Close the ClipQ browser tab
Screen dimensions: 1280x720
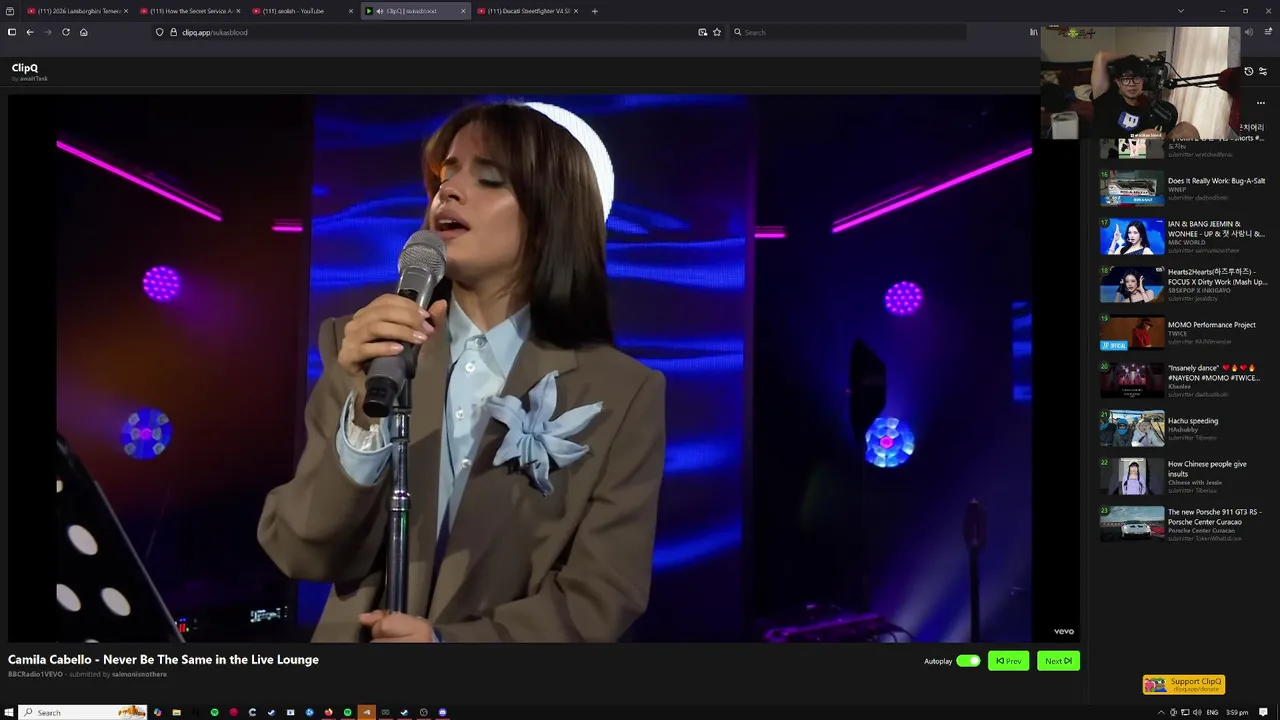[x=463, y=11]
